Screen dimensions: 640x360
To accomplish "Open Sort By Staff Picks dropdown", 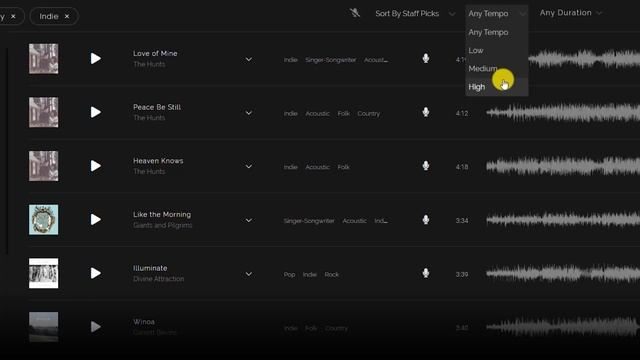I will click(x=415, y=13).
